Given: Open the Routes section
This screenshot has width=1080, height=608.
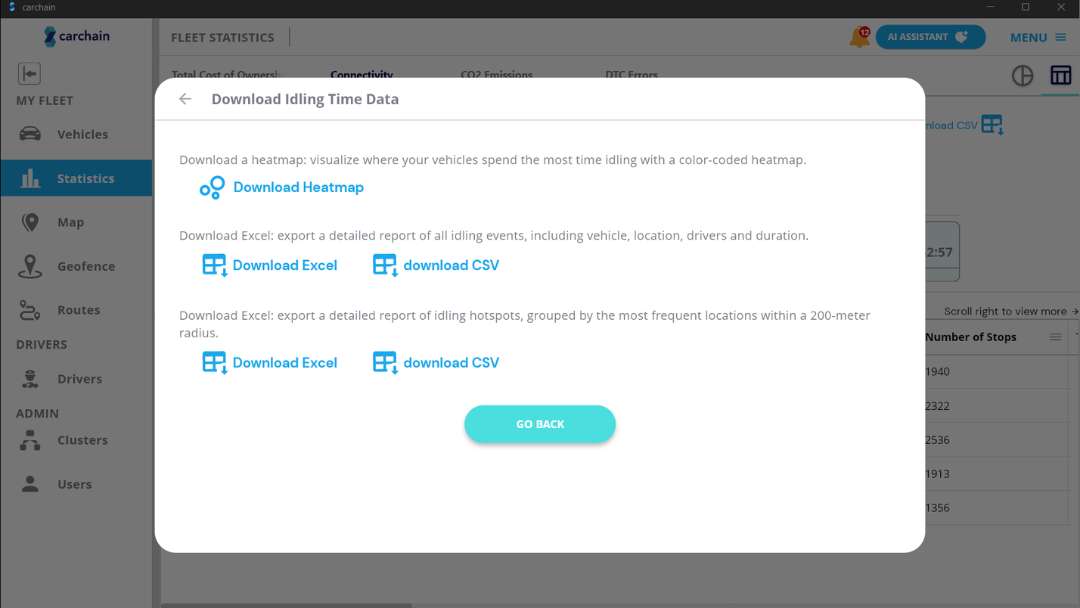Looking at the screenshot, I should (x=78, y=311).
